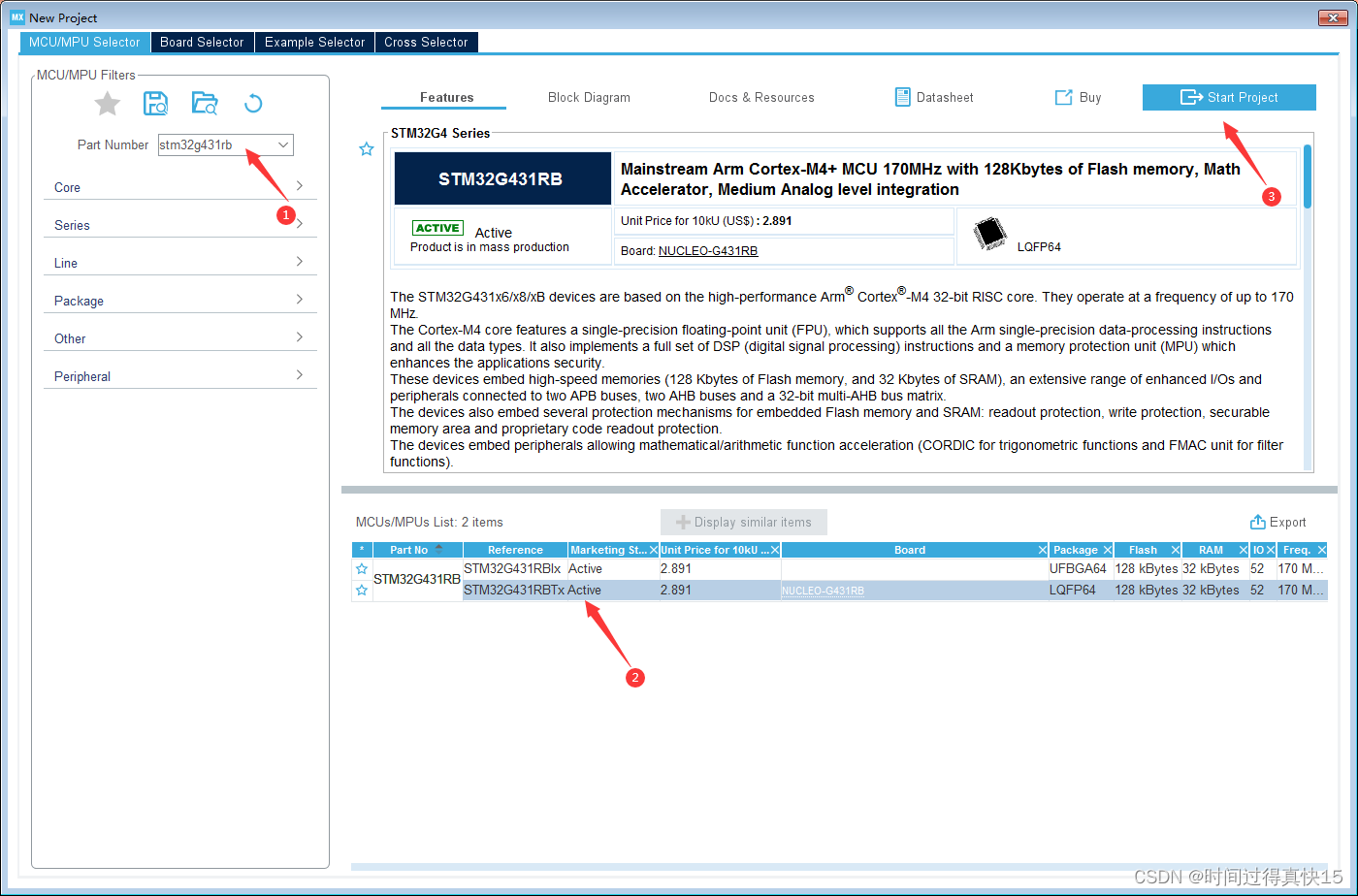This screenshot has width=1358, height=896.
Task: Click the Start Project button
Action: (1229, 97)
